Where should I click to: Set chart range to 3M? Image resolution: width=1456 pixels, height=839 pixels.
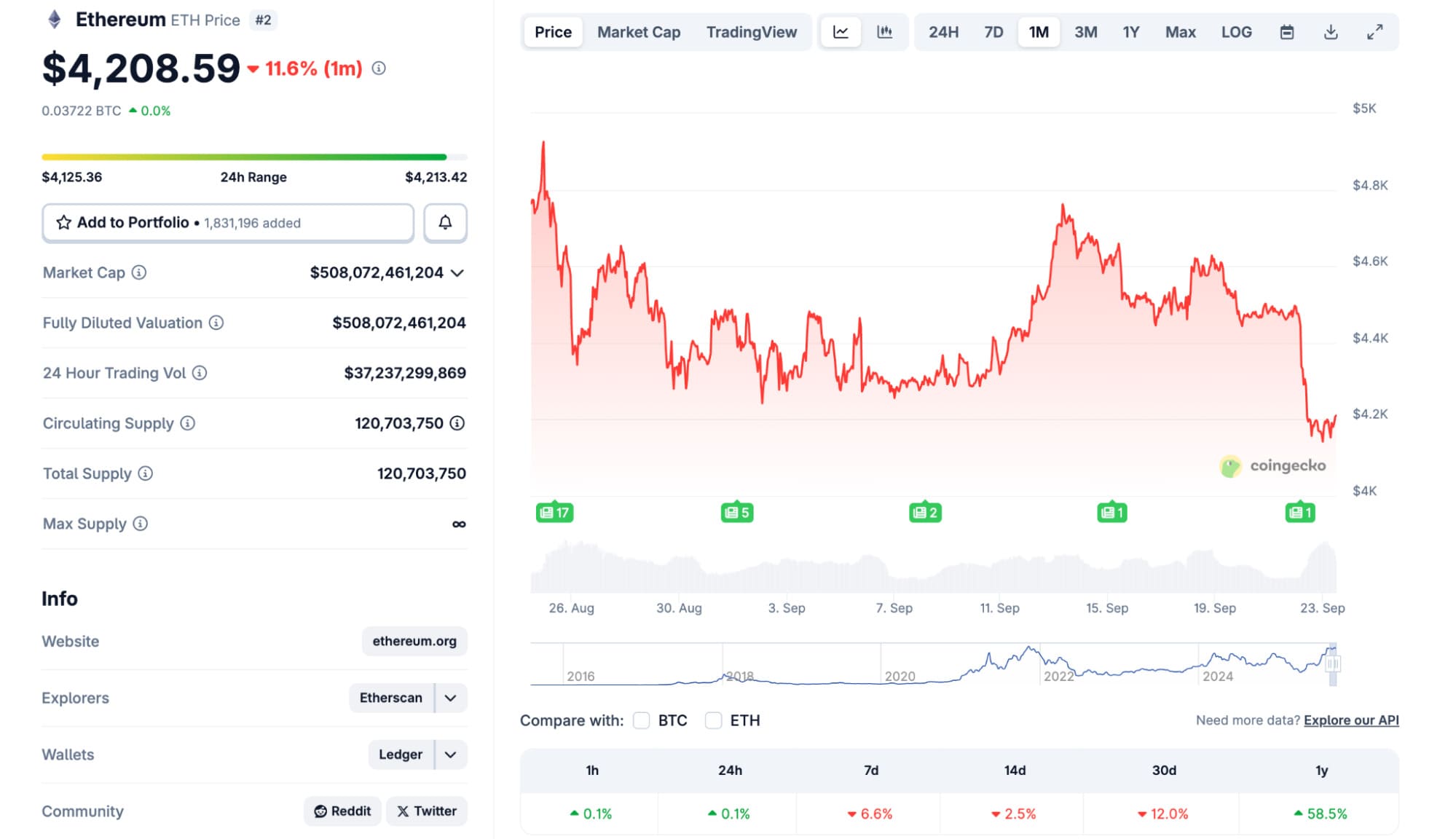point(1085,32)
